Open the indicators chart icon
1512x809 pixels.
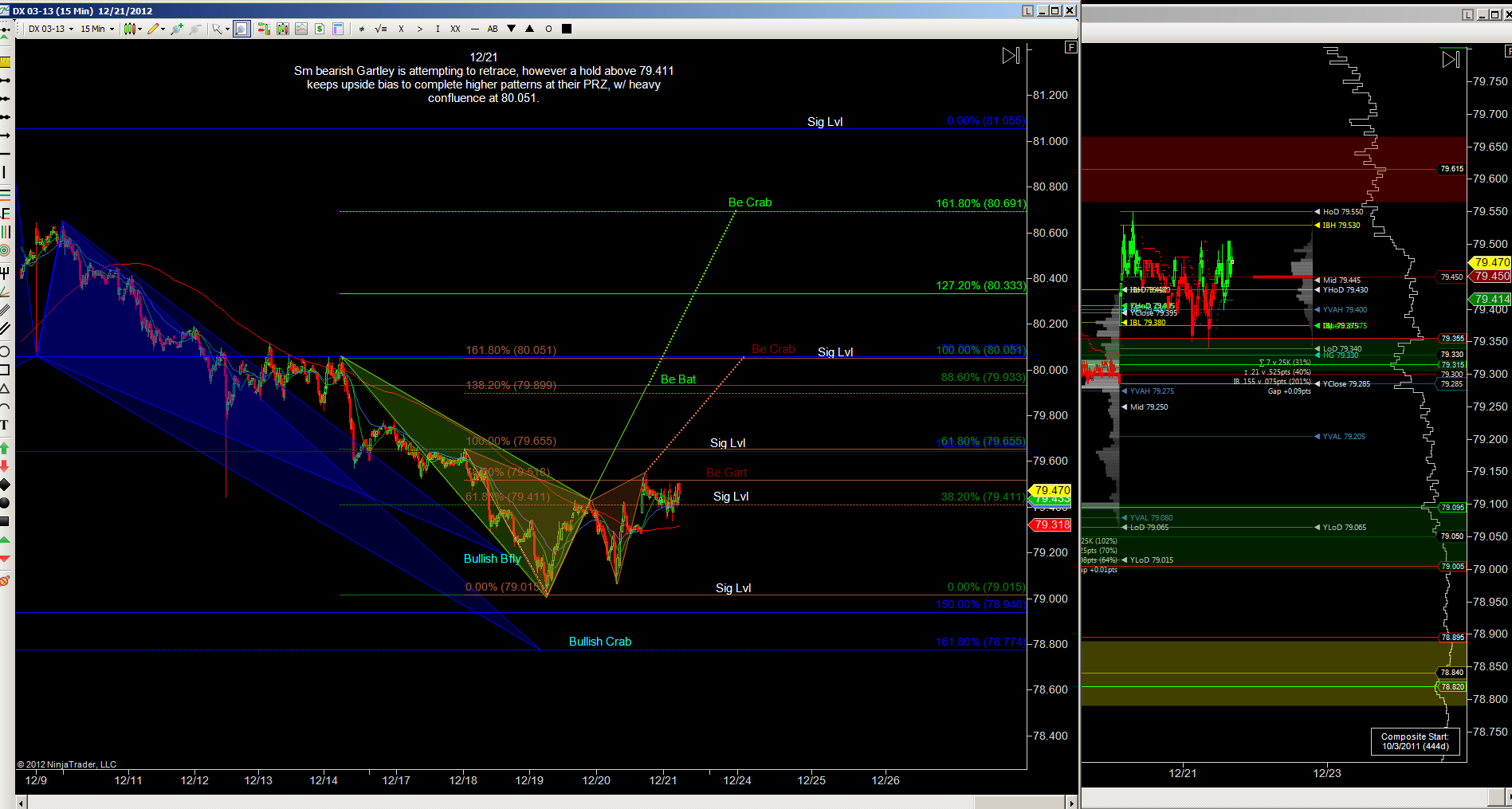pyautogui.click(x=301, y=29)
